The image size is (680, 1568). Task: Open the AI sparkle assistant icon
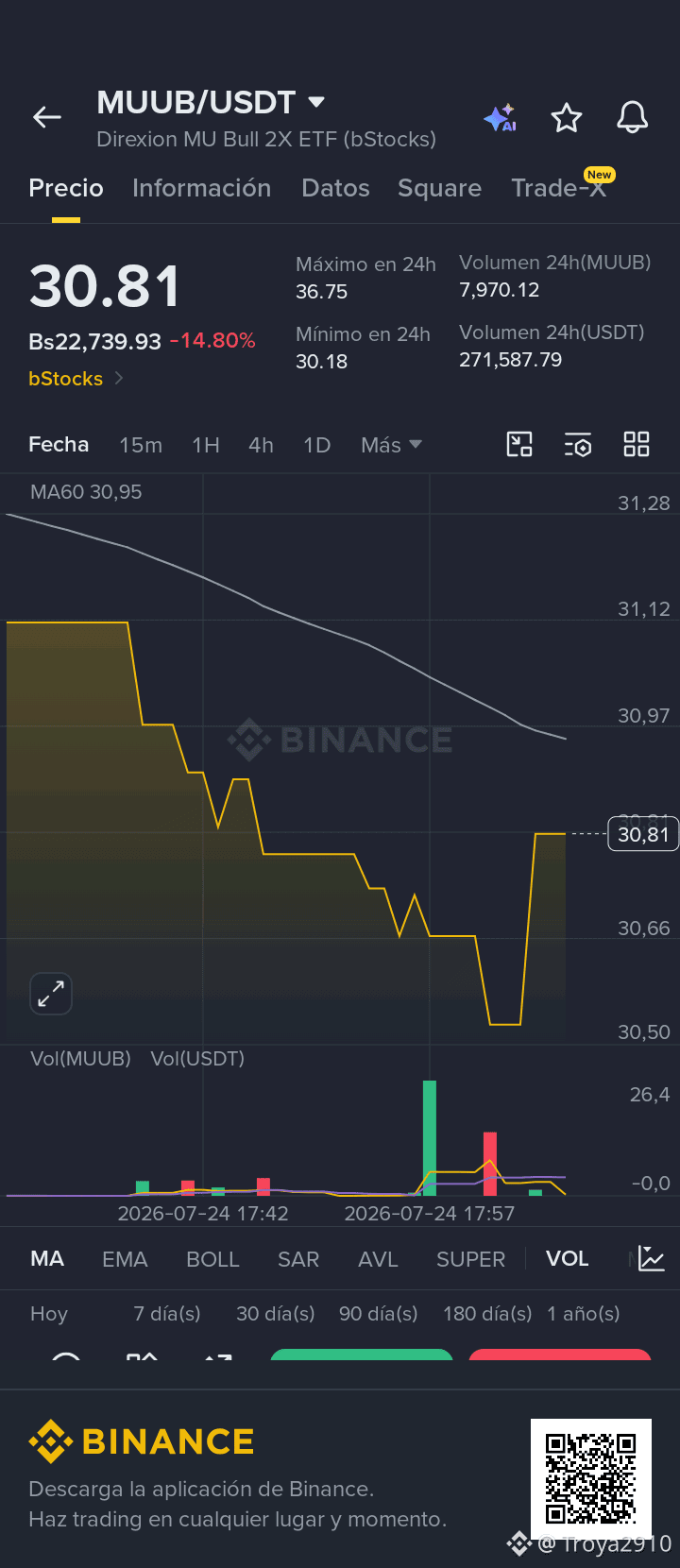[501, 118]
